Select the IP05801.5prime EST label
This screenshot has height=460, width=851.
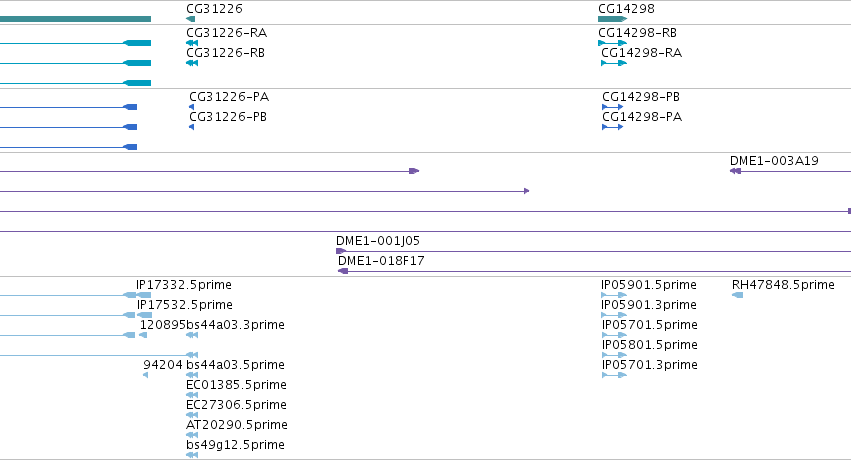(x=650, y=345)
